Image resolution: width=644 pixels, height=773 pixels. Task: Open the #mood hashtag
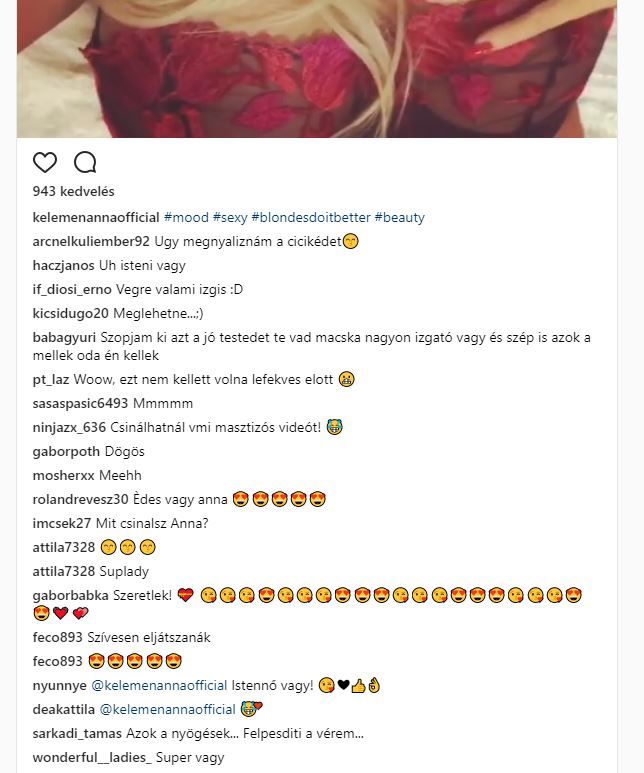point(186,217)
